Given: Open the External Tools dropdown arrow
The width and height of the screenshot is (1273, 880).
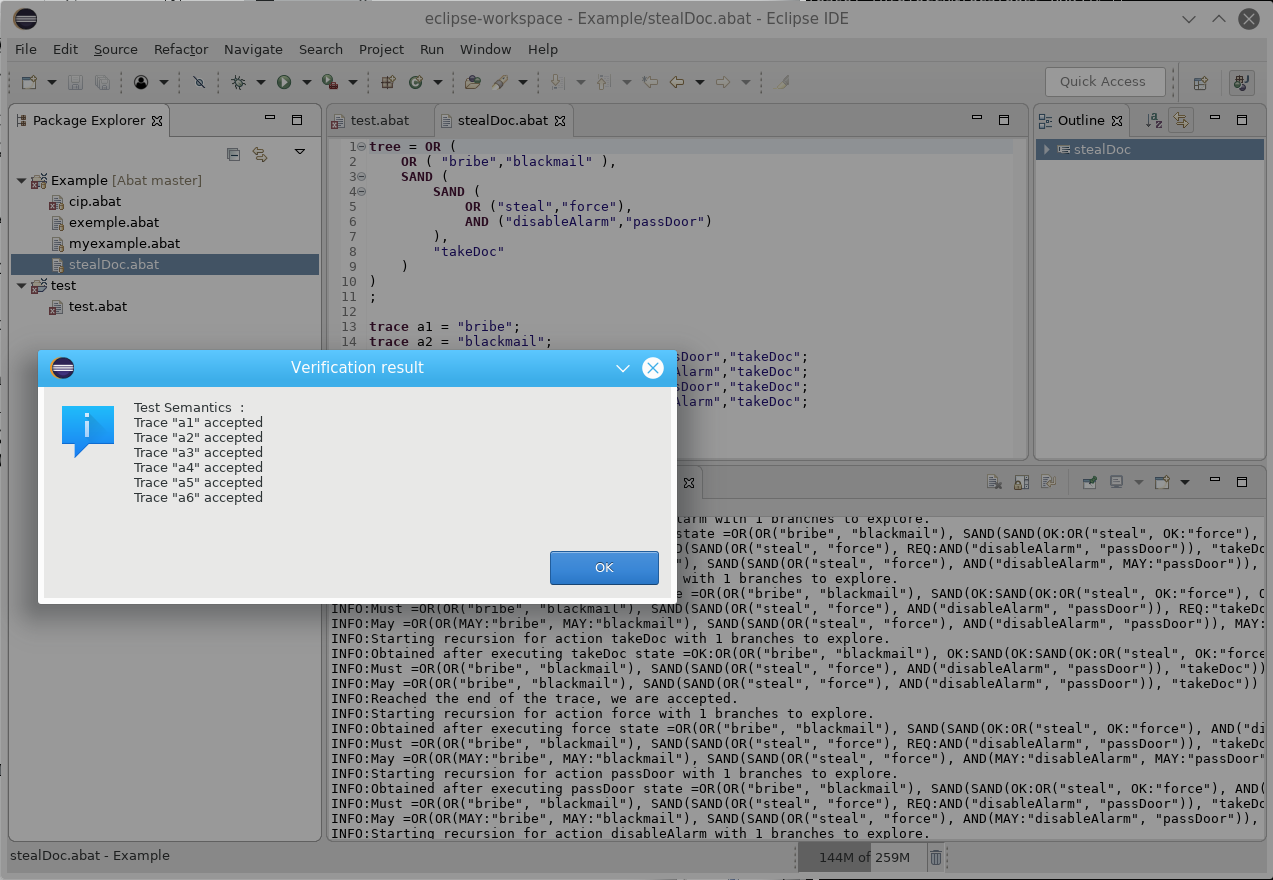Looking at the screenshot, I should [x=352, y=82].
